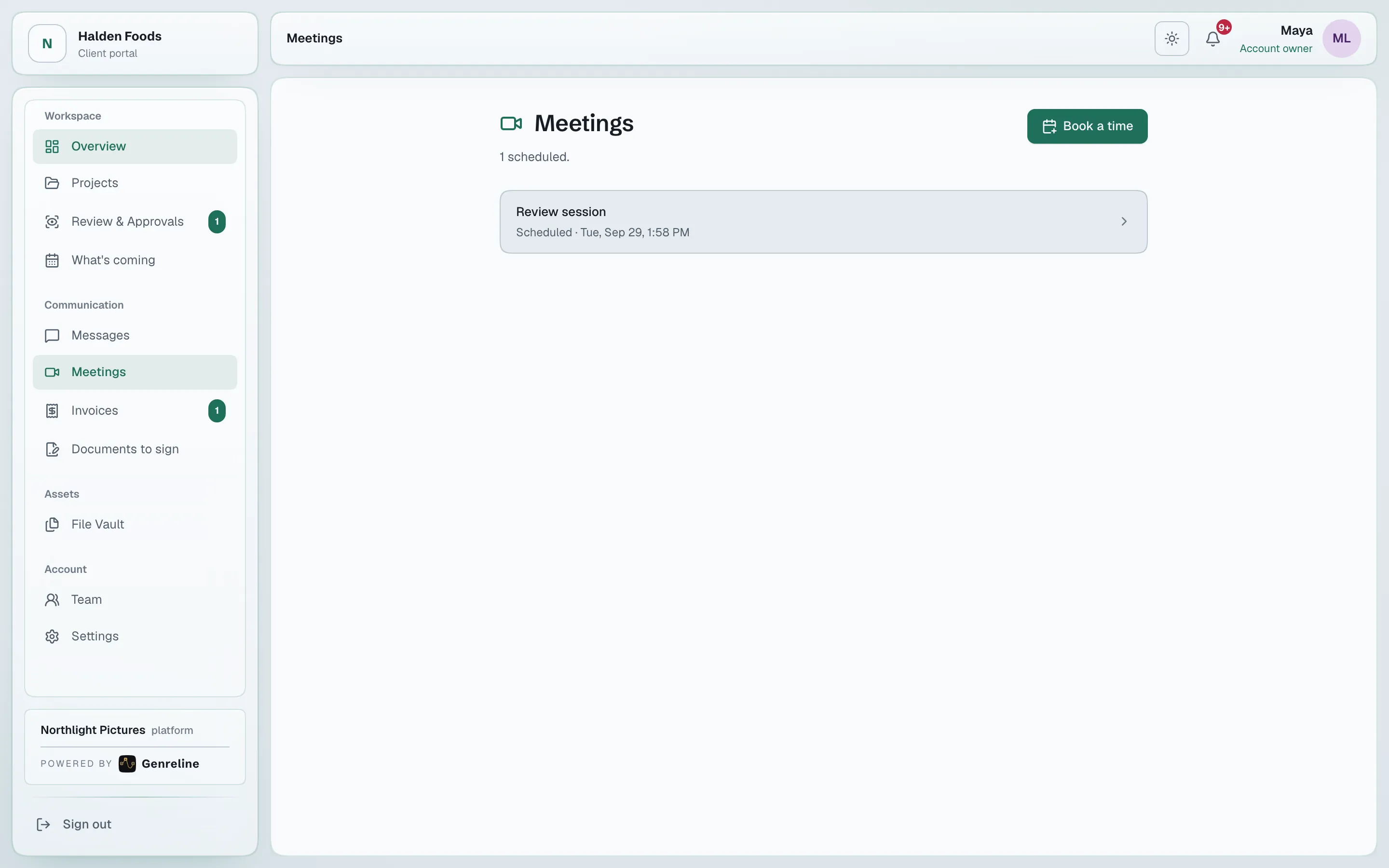This screenshot has height=868, width=1389.
Task: Click the Meetings camera icon in sidebar
Action: [x=52, y=372]
